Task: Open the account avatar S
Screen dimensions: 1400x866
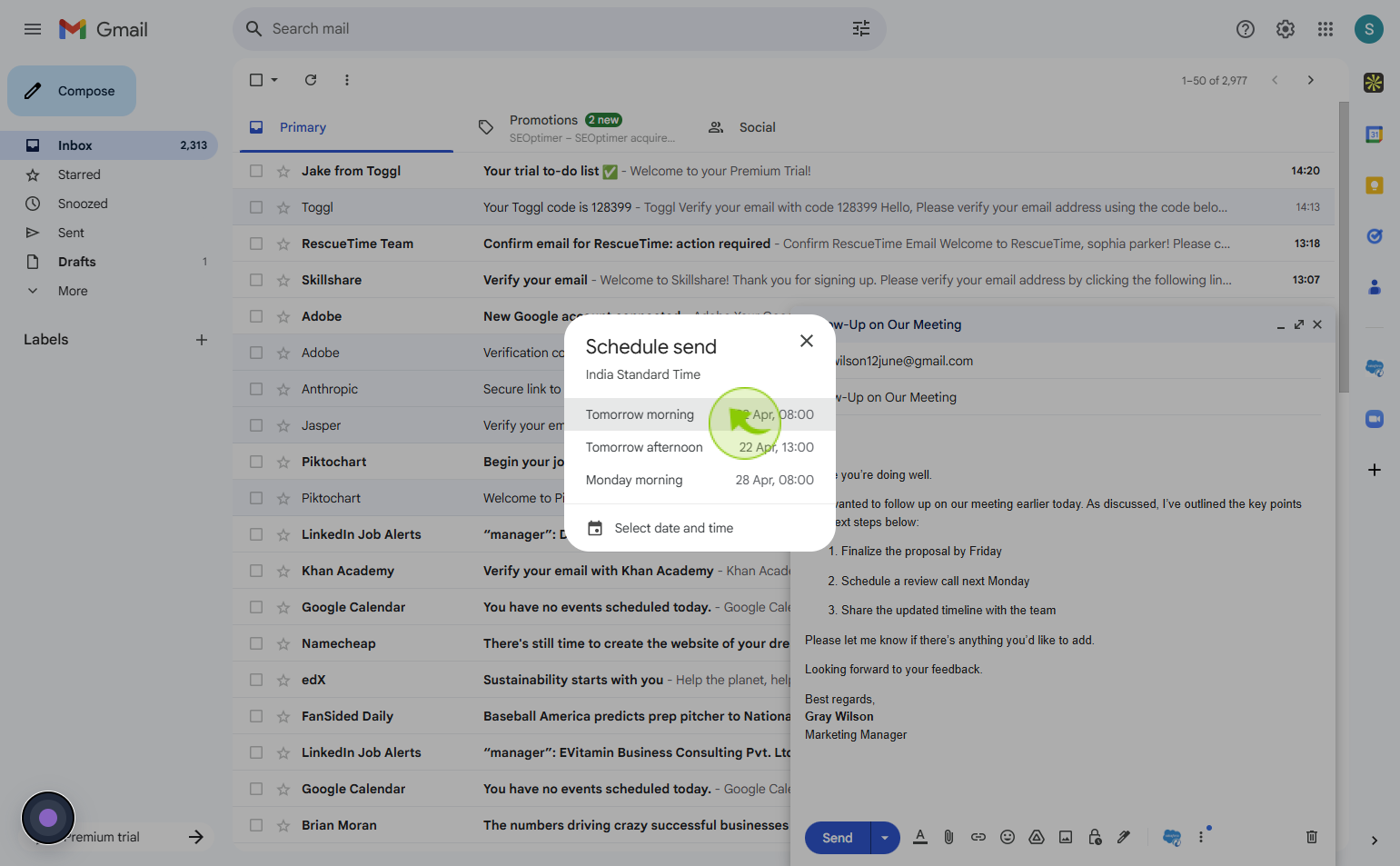Action: (1369, 29)
